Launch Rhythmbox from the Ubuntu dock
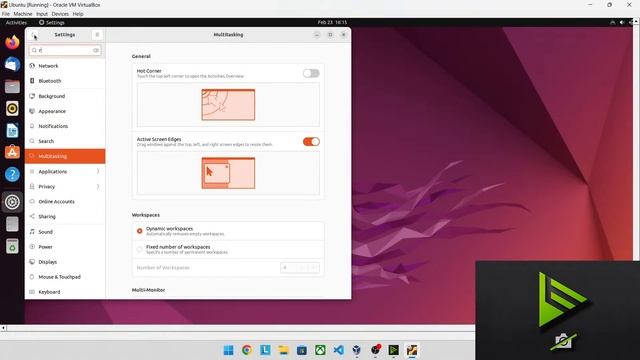 (12, 109)
